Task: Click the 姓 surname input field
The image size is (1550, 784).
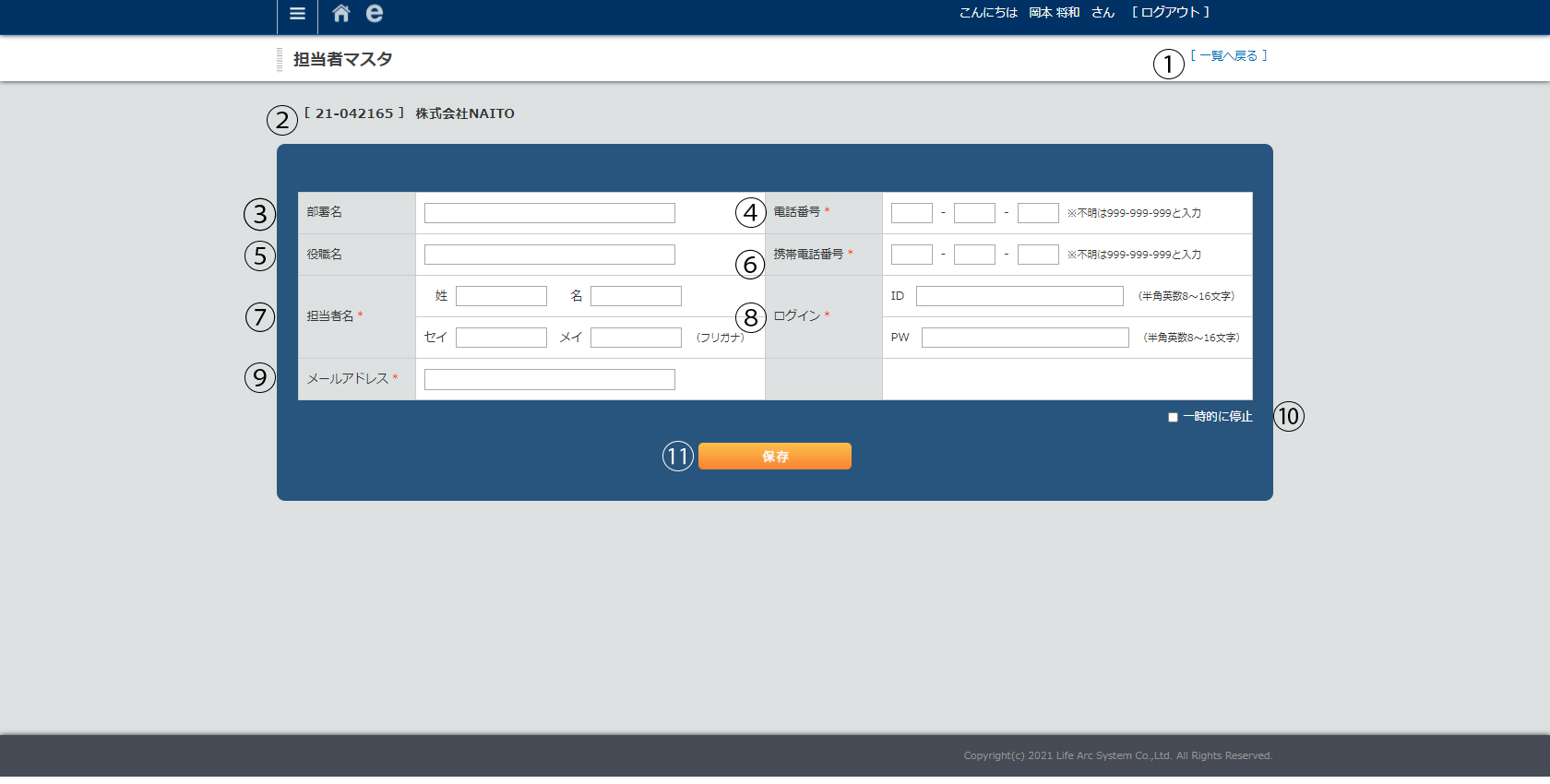Action: 501,296
